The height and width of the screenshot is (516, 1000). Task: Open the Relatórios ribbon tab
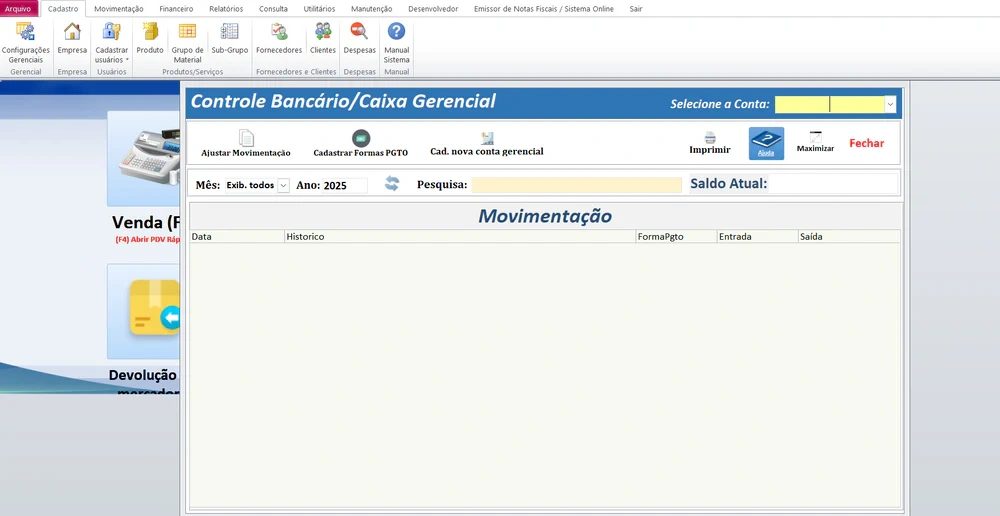tap(226, 8)
